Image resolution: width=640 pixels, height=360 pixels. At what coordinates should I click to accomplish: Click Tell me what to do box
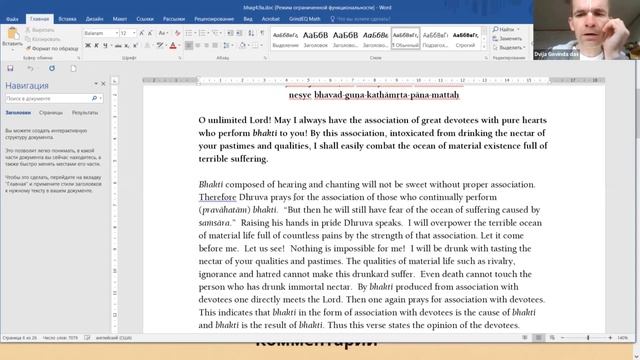point(361,19)
